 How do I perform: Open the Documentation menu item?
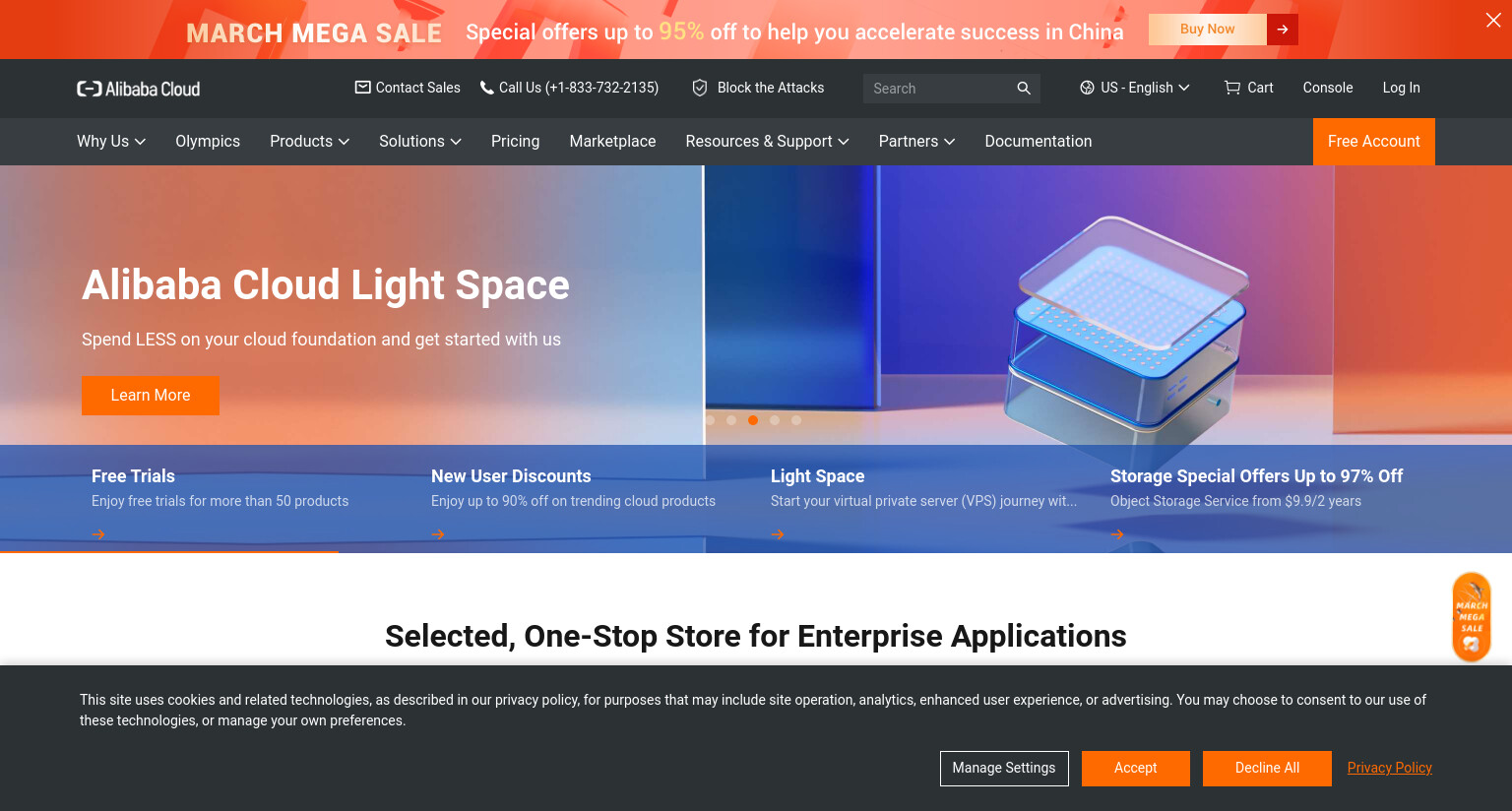[1039, 142]
